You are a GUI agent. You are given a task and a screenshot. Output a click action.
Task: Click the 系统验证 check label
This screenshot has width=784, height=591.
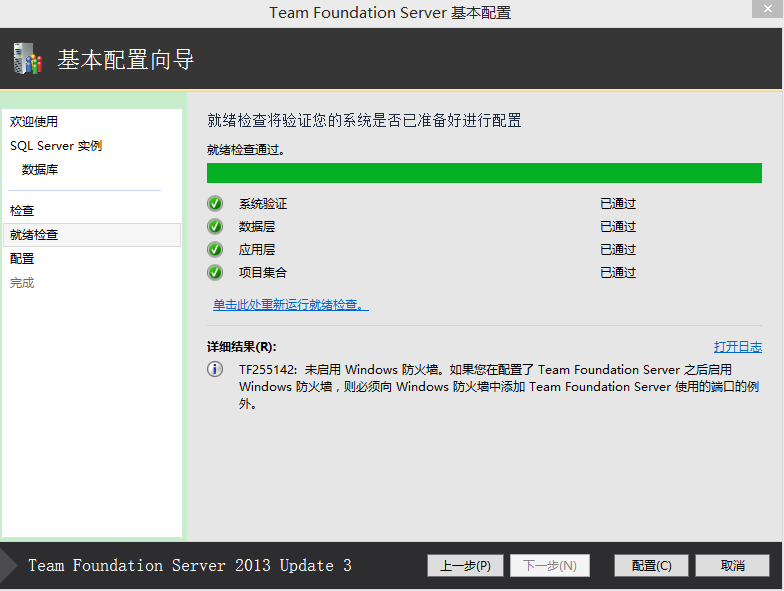pyautogui.click(x=263, y=204)
